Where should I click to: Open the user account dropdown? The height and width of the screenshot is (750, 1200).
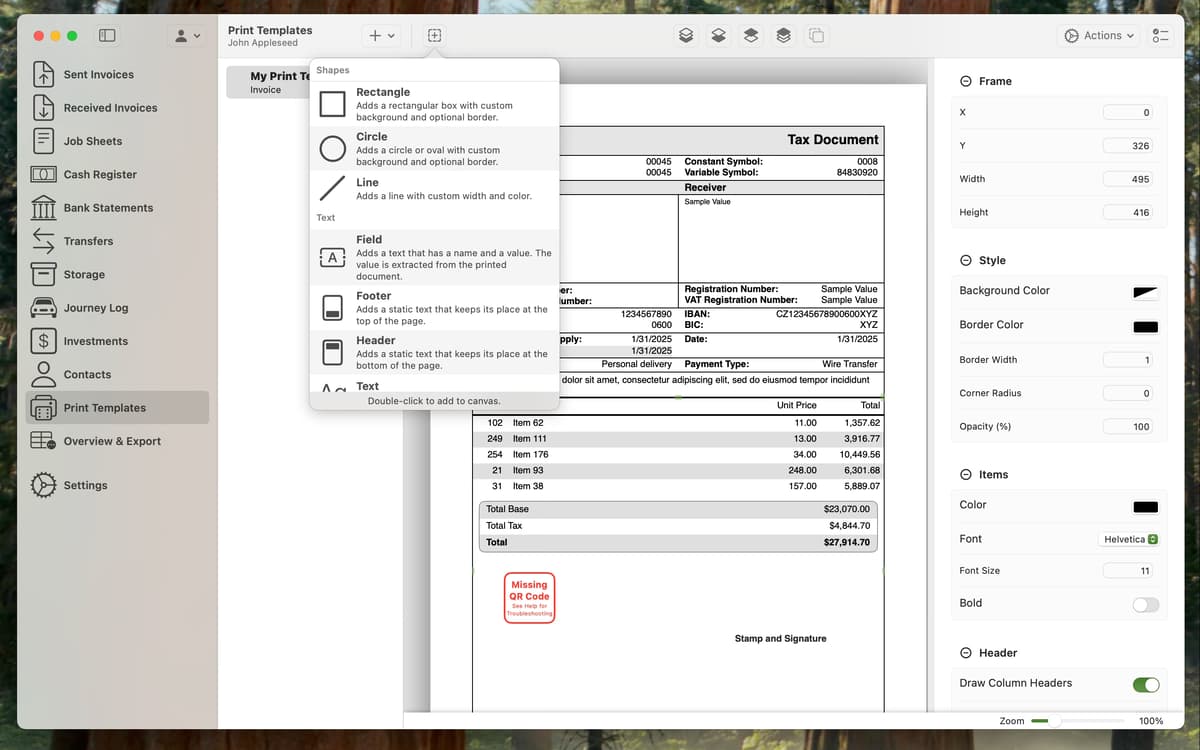pyautogui.click(x=187, y=36)
